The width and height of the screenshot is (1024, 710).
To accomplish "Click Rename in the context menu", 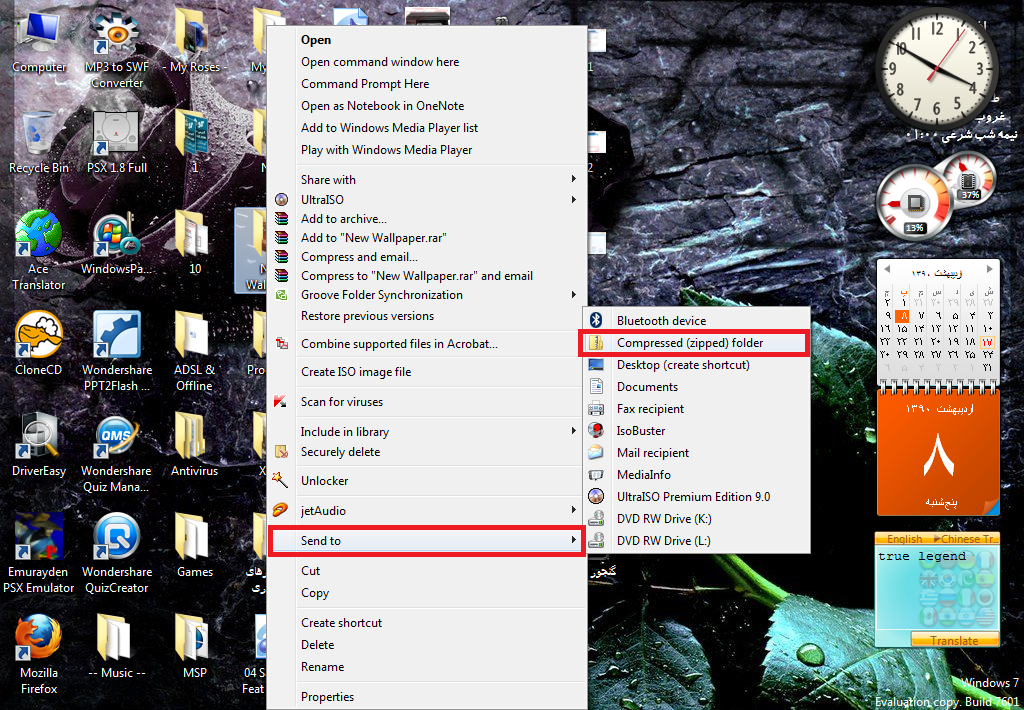I will pos(322,667).
